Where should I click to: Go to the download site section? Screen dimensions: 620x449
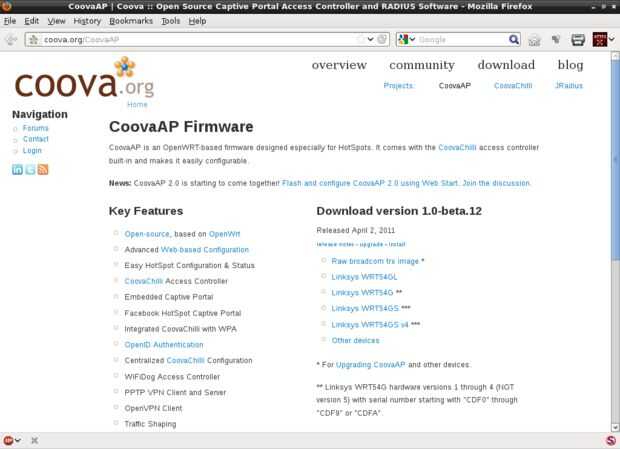click(506, 65)
